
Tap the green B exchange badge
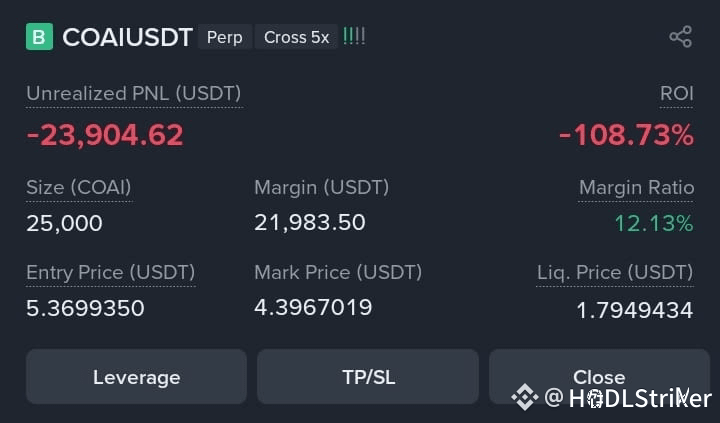(39, 36)
